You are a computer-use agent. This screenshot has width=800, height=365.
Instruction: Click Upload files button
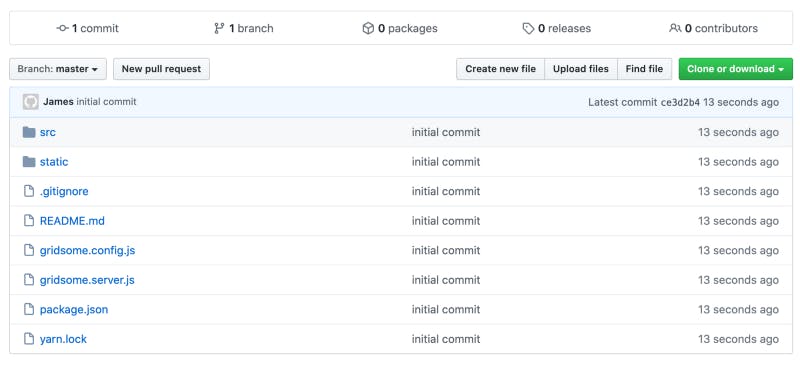pos(581,69)
